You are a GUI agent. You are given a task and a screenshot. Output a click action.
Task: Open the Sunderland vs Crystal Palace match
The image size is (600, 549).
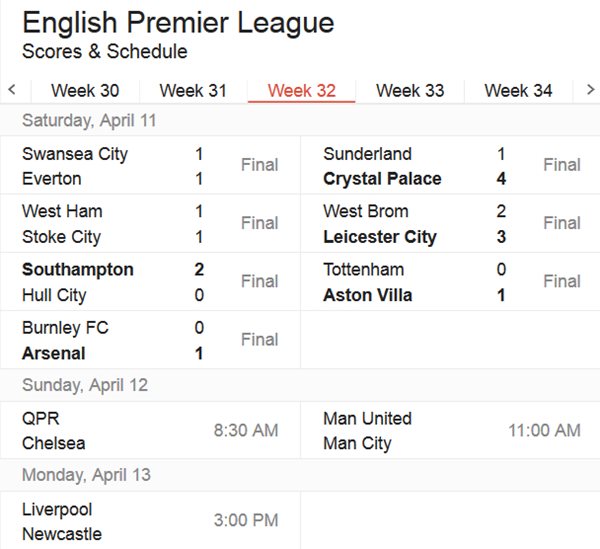point(450,166)
